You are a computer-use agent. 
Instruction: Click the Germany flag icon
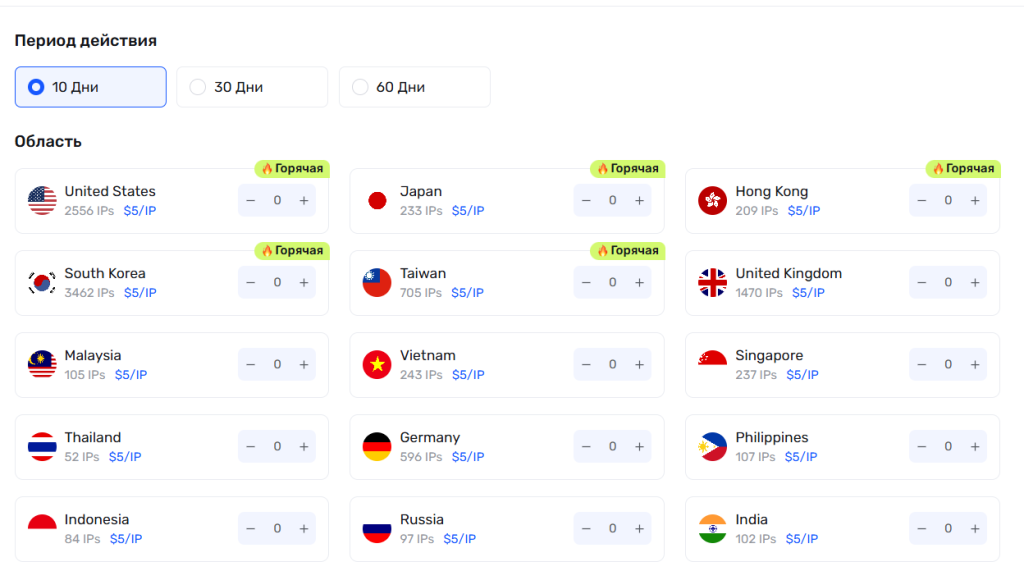click(x=377, y=447)
